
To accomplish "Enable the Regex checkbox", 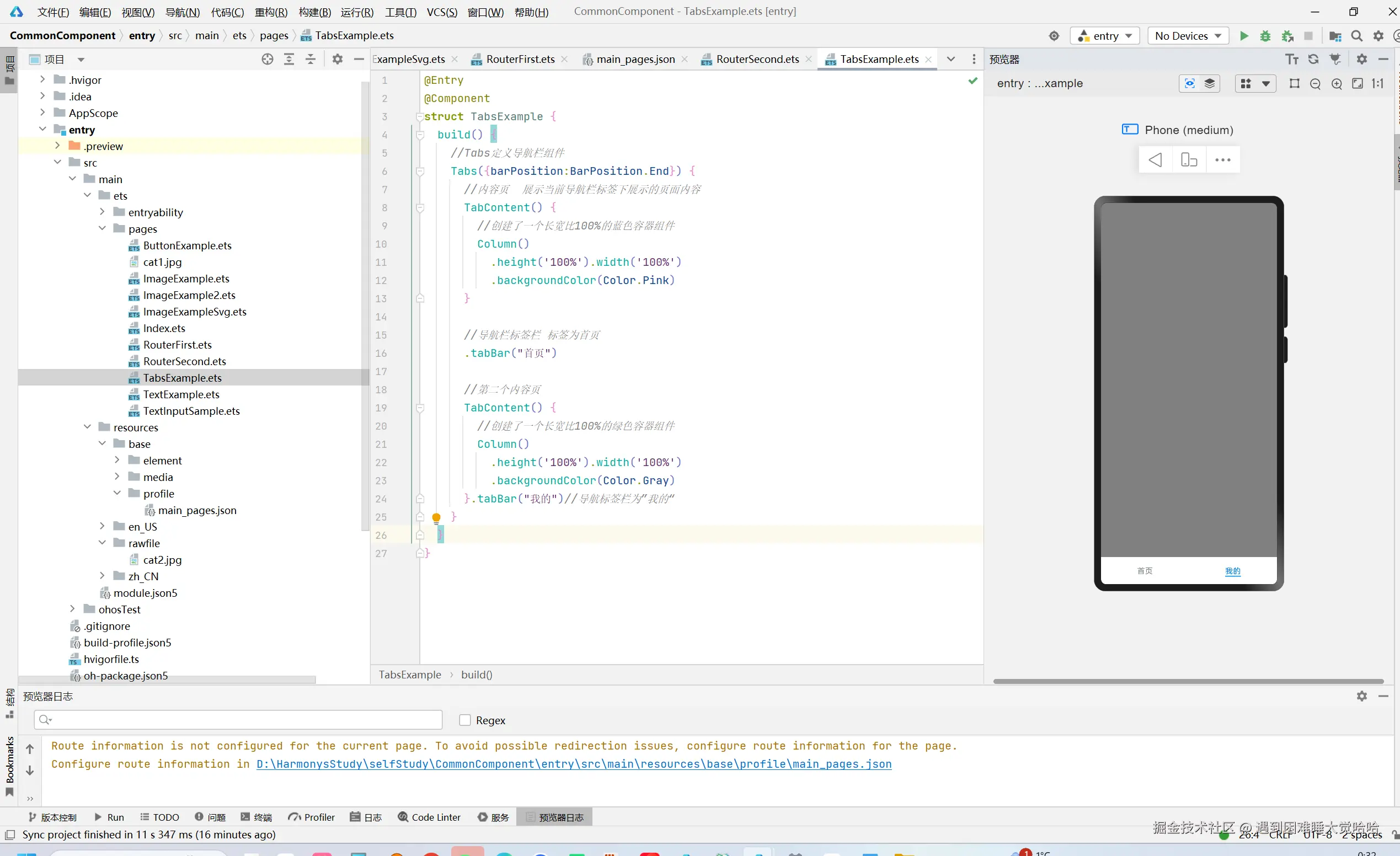I will pos(465,720).
